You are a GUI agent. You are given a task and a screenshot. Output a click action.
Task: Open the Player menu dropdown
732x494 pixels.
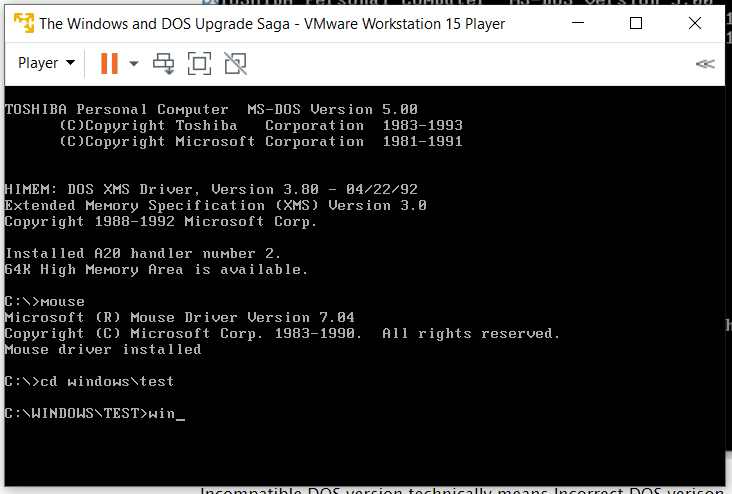click(x=46, y=63)
